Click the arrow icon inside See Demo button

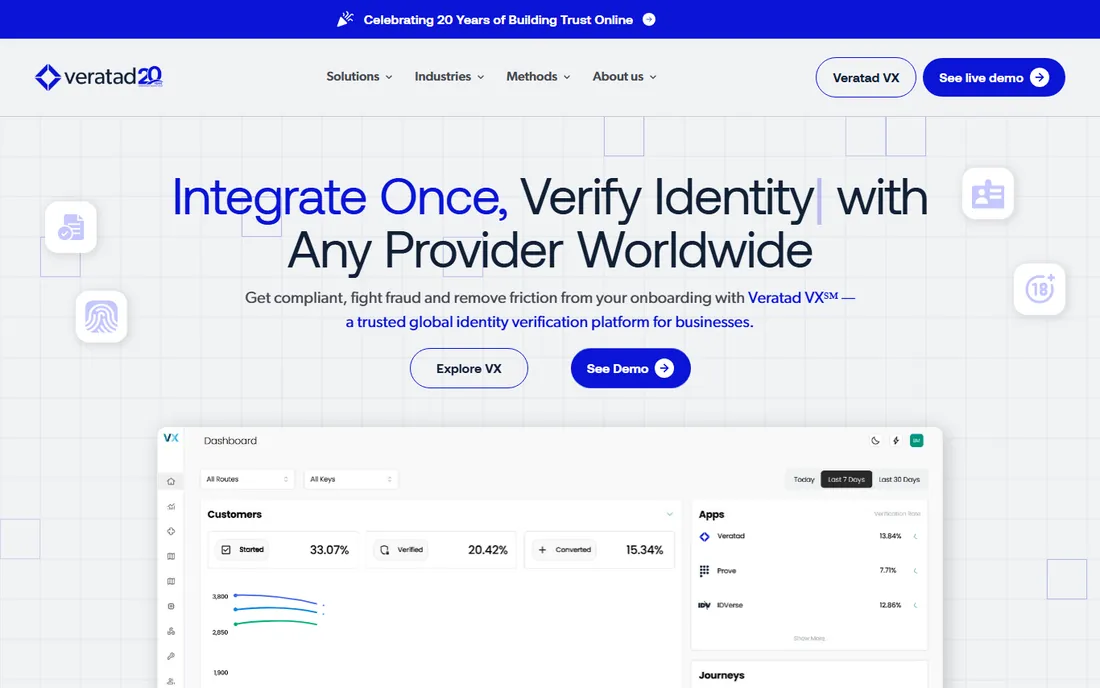pos(664,368)
